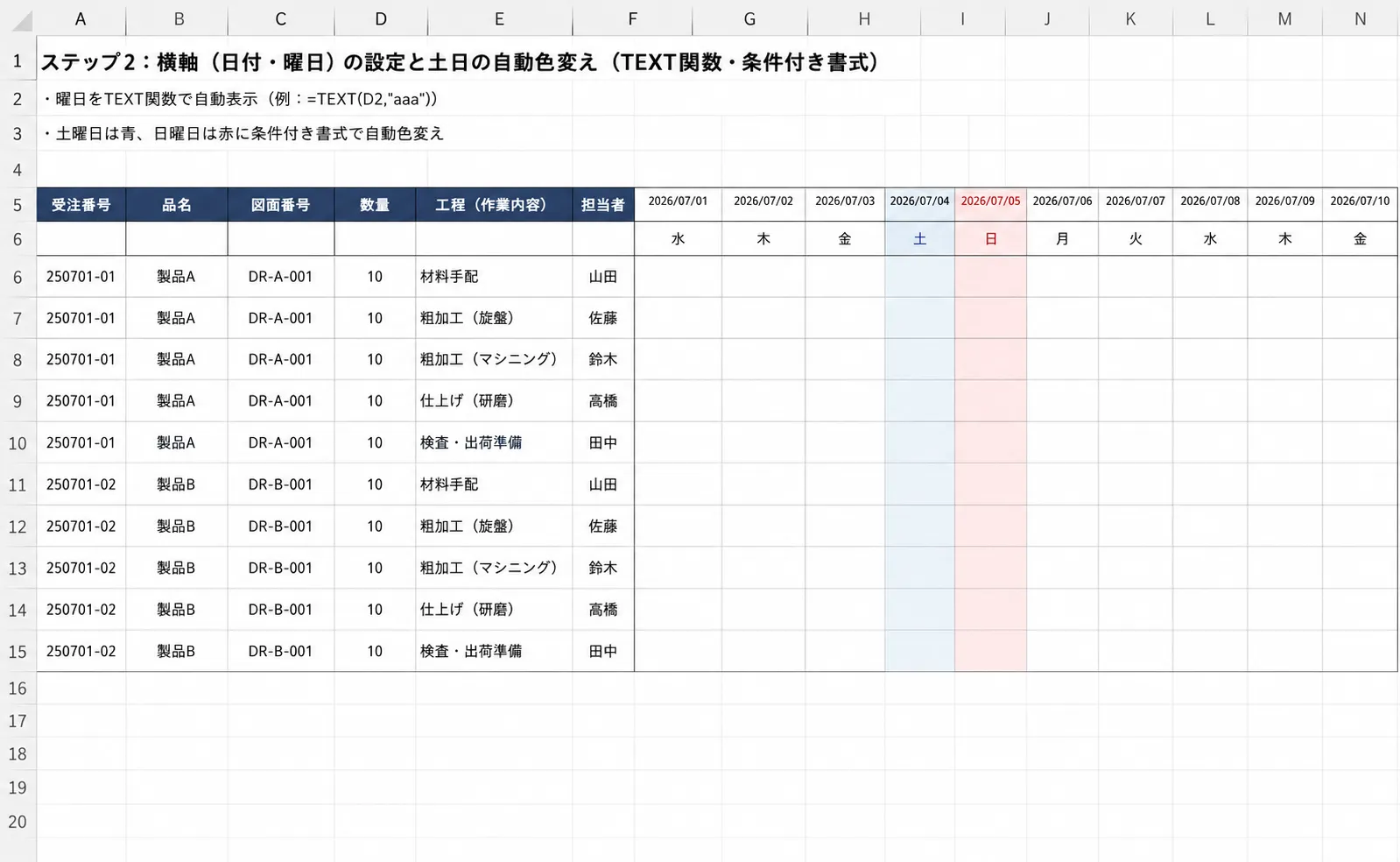Click the 金 cell under 2026/07/03
Viewport: 1400px width, 862px height.
(845, 238)
